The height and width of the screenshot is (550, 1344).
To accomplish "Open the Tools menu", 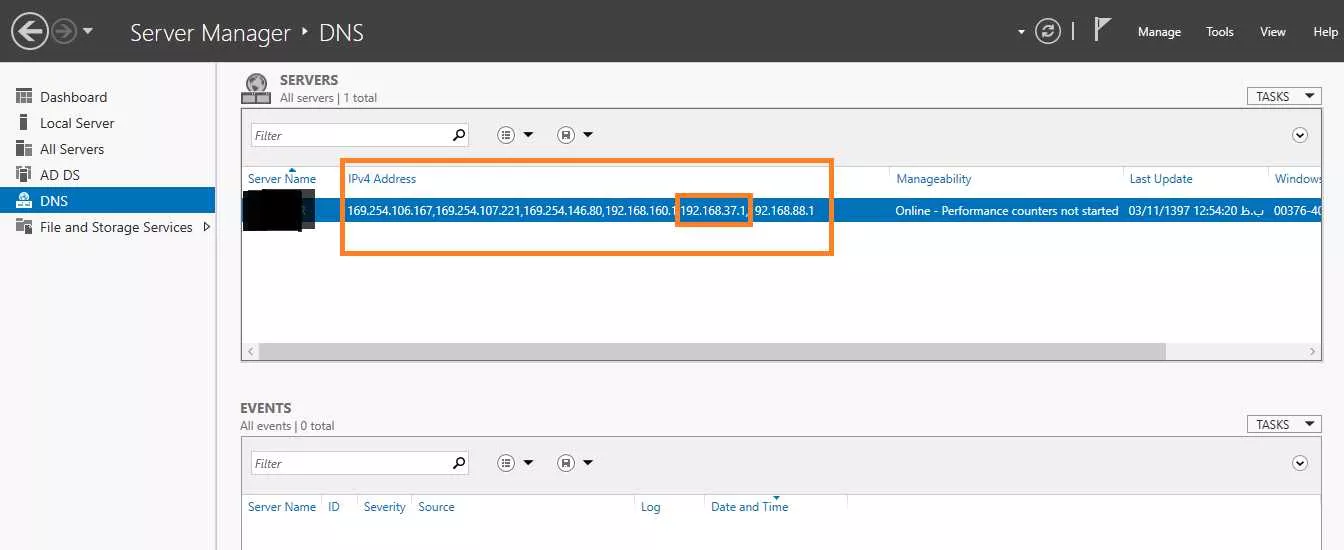I will pyautogui.click(x=1220, y=32).
